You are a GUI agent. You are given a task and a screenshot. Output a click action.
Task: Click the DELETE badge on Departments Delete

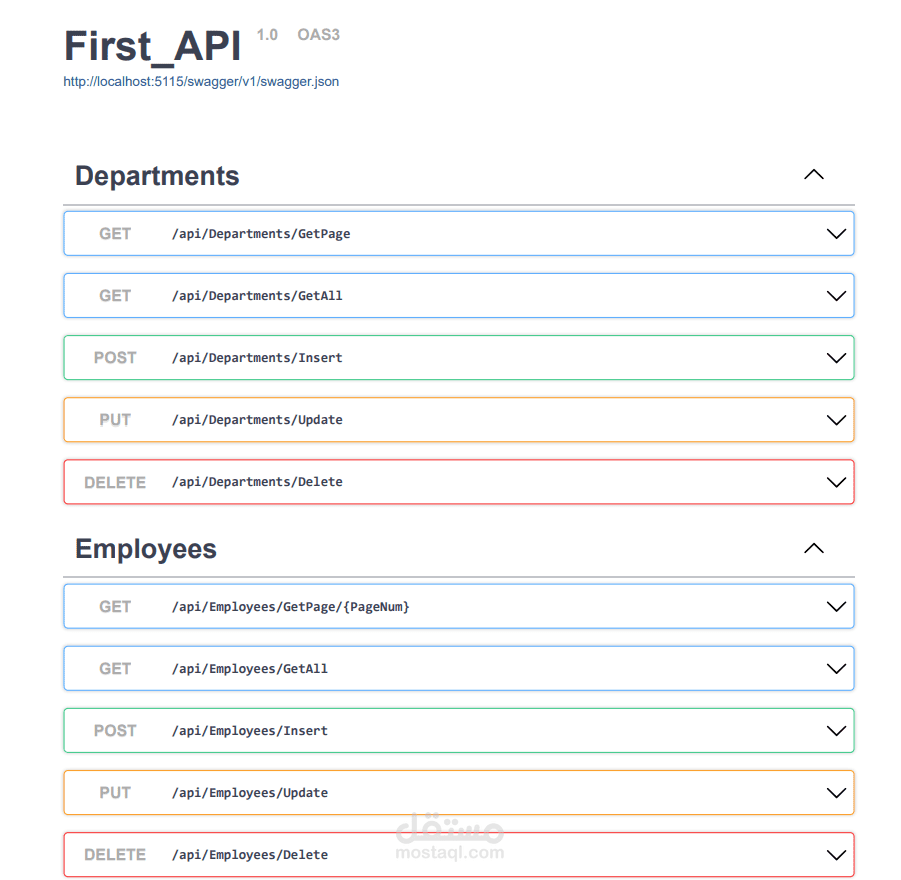point(114,481)
